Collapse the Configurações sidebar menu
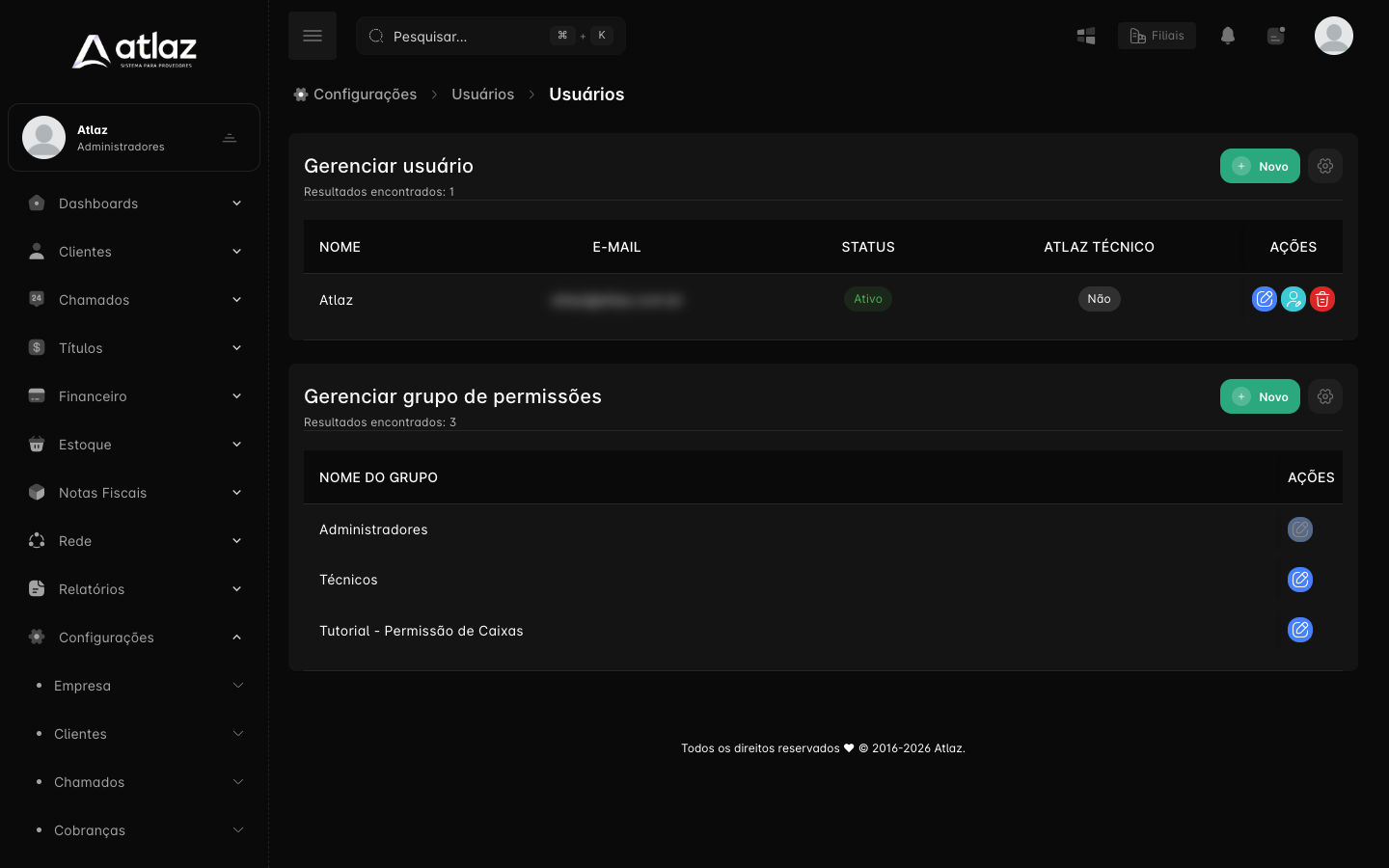 134,637
